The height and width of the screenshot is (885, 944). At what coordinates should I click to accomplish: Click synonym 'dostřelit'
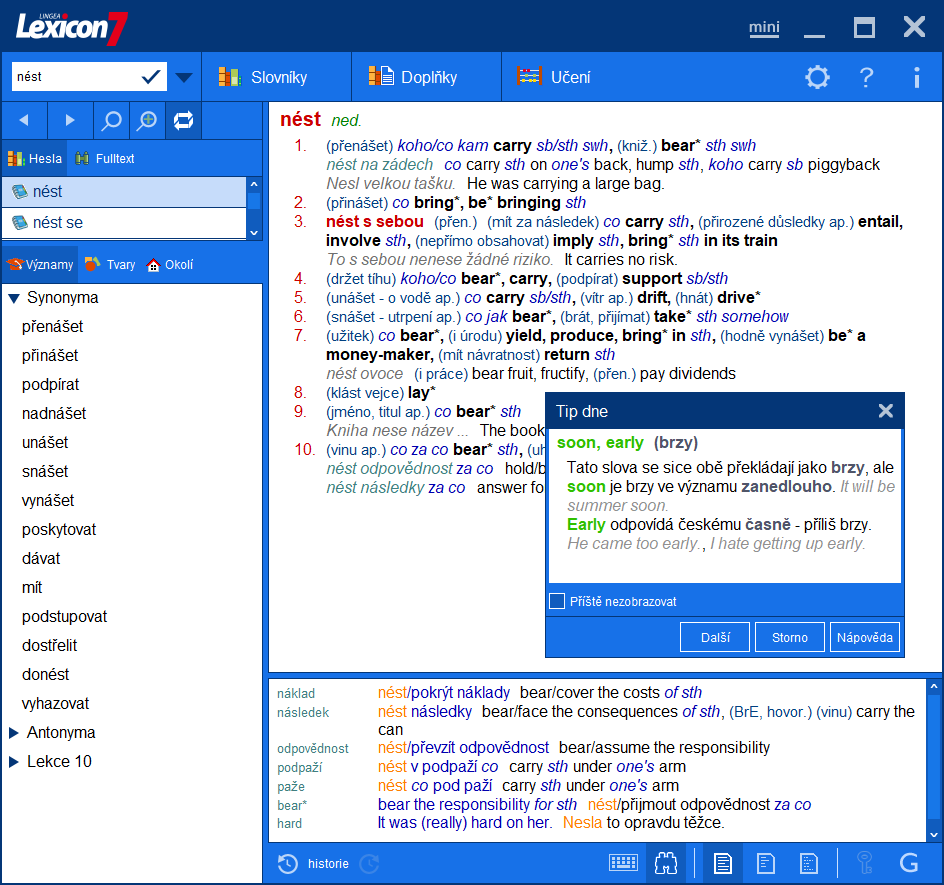(x=49, y=645)
